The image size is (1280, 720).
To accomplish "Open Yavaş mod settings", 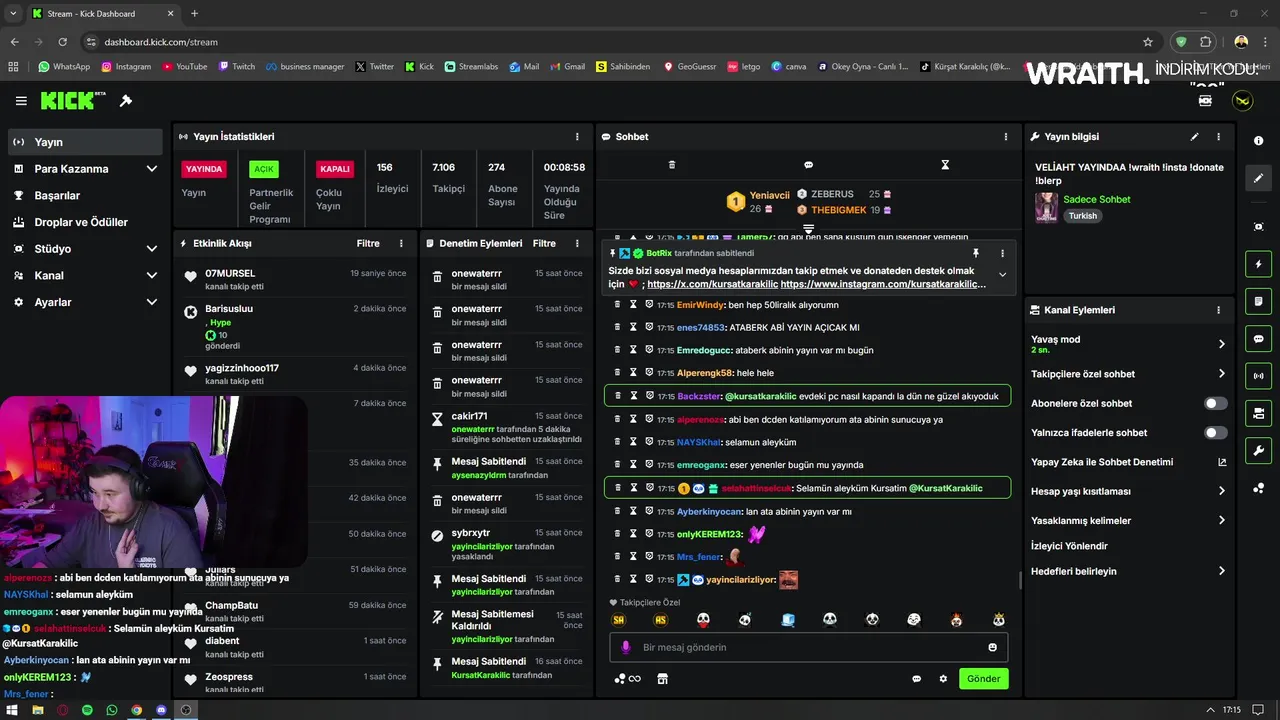I will 1129,344.
